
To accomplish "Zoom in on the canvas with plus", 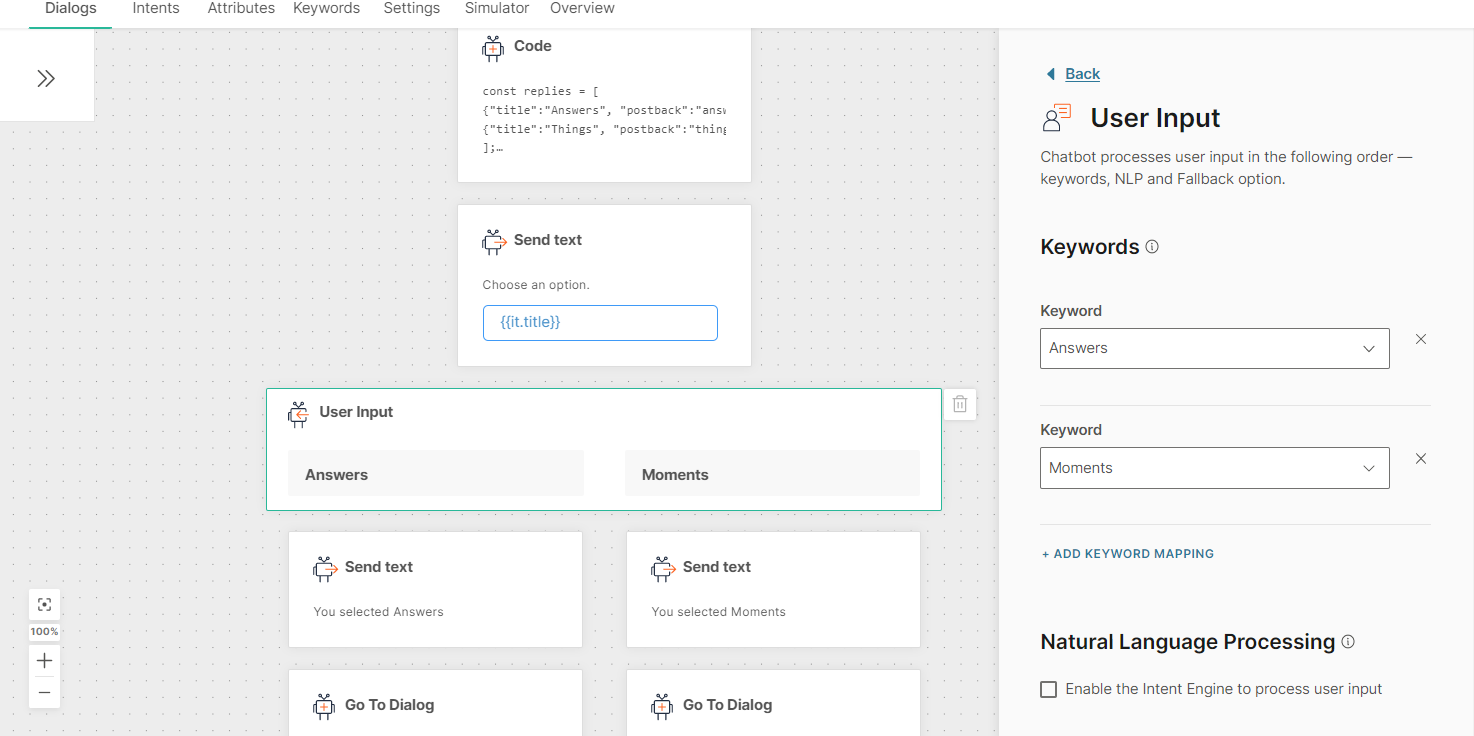I will point(44,661).
